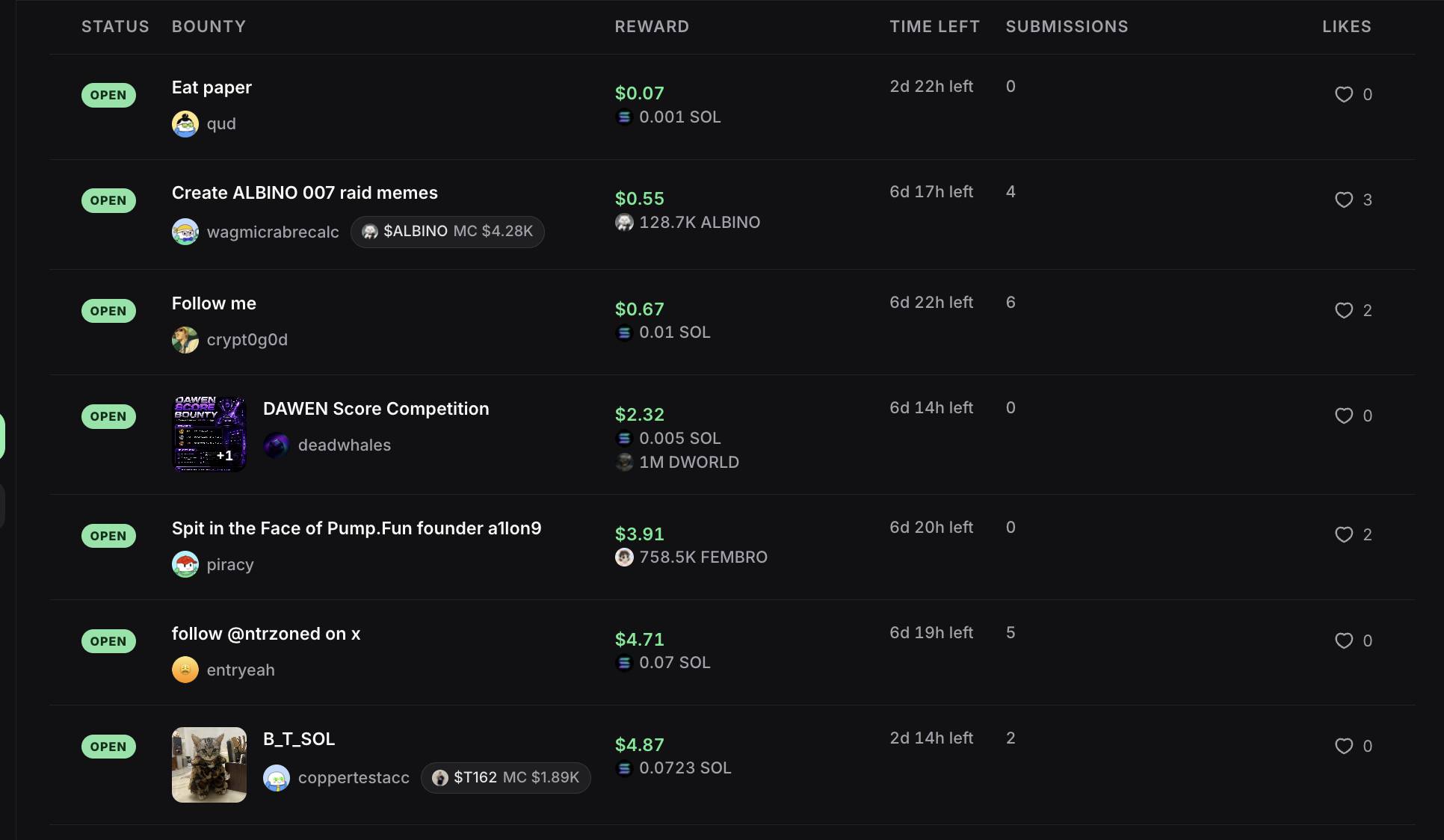
Task: Click username qud
Action: click(221, 124)
